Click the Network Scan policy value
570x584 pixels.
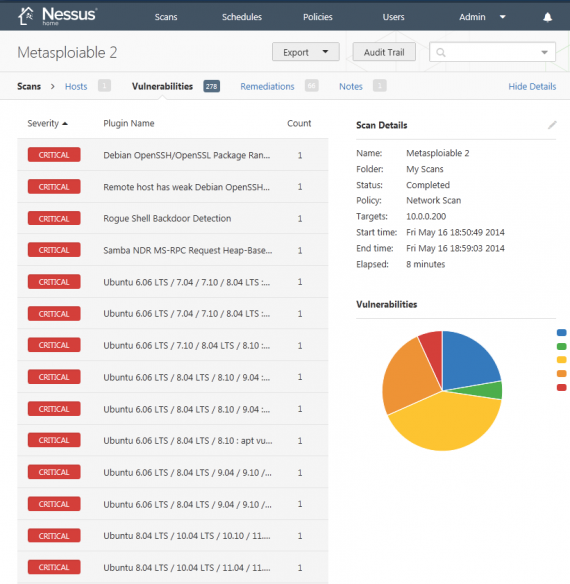click(433, 200)
